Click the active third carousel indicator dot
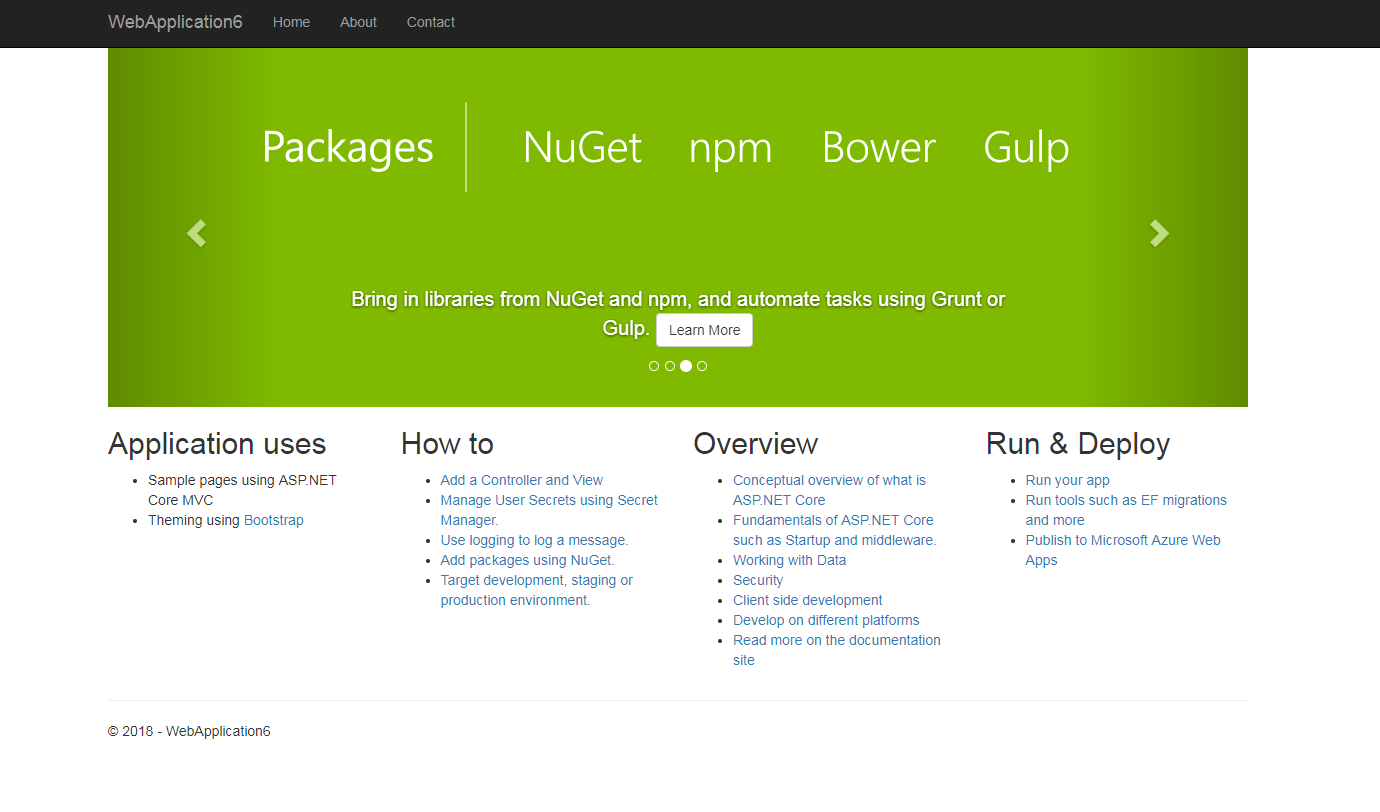The image size is (1380, 812). (x=686, y=366)
